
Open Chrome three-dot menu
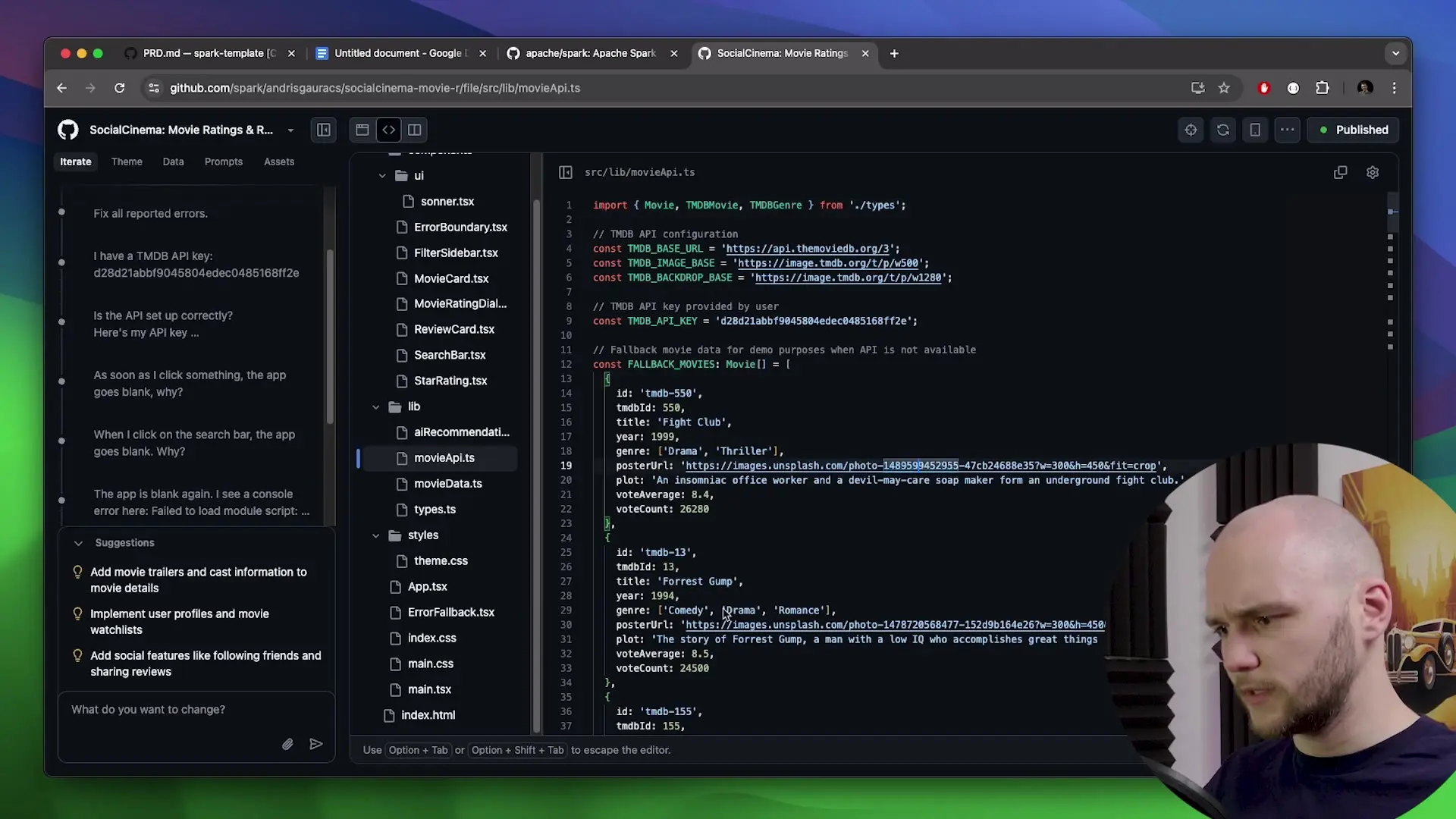(1394, 88)
